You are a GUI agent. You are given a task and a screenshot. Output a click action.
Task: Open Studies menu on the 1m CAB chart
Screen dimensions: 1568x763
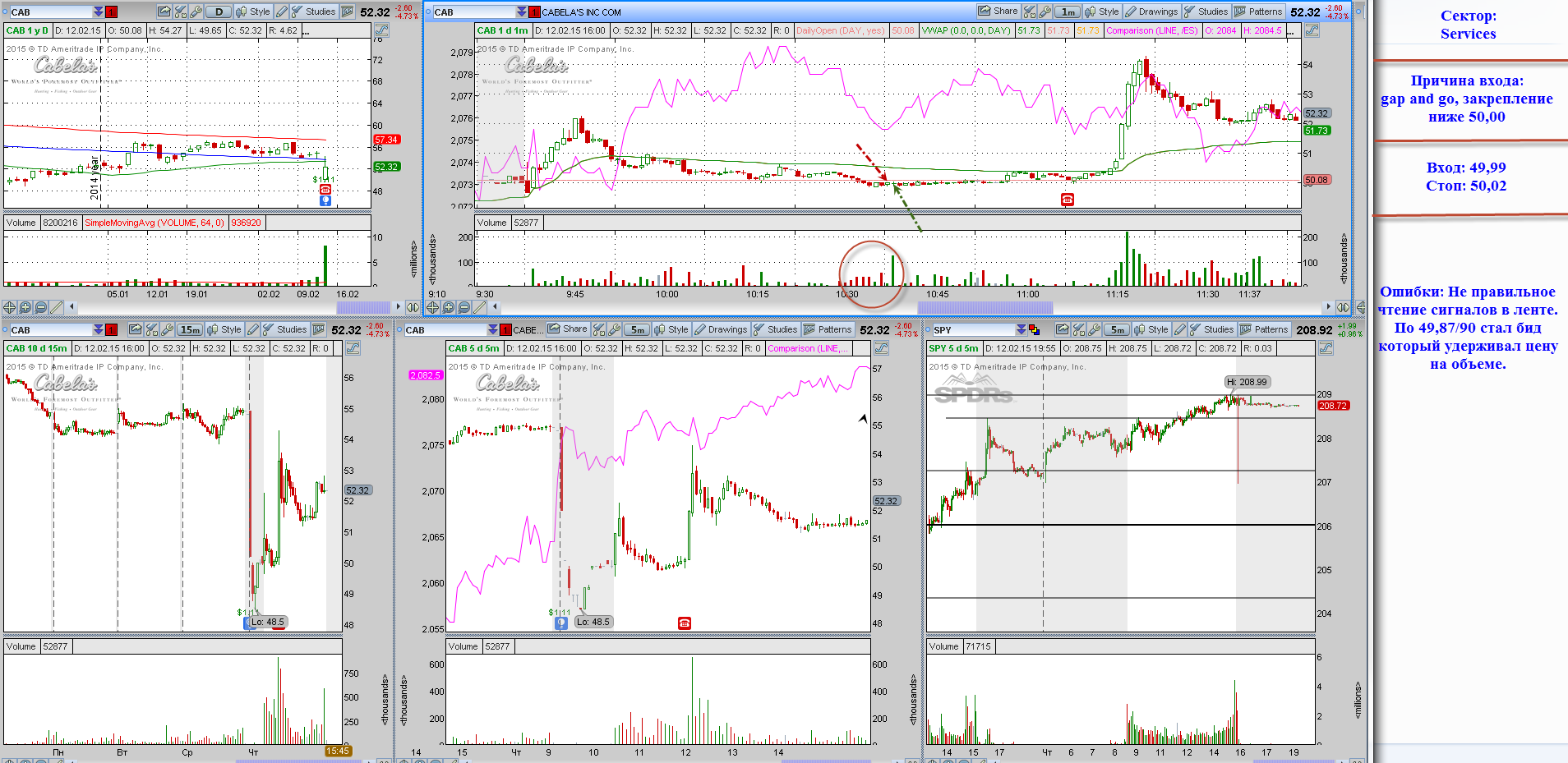pyautogui.click(x=1206, y=11)
